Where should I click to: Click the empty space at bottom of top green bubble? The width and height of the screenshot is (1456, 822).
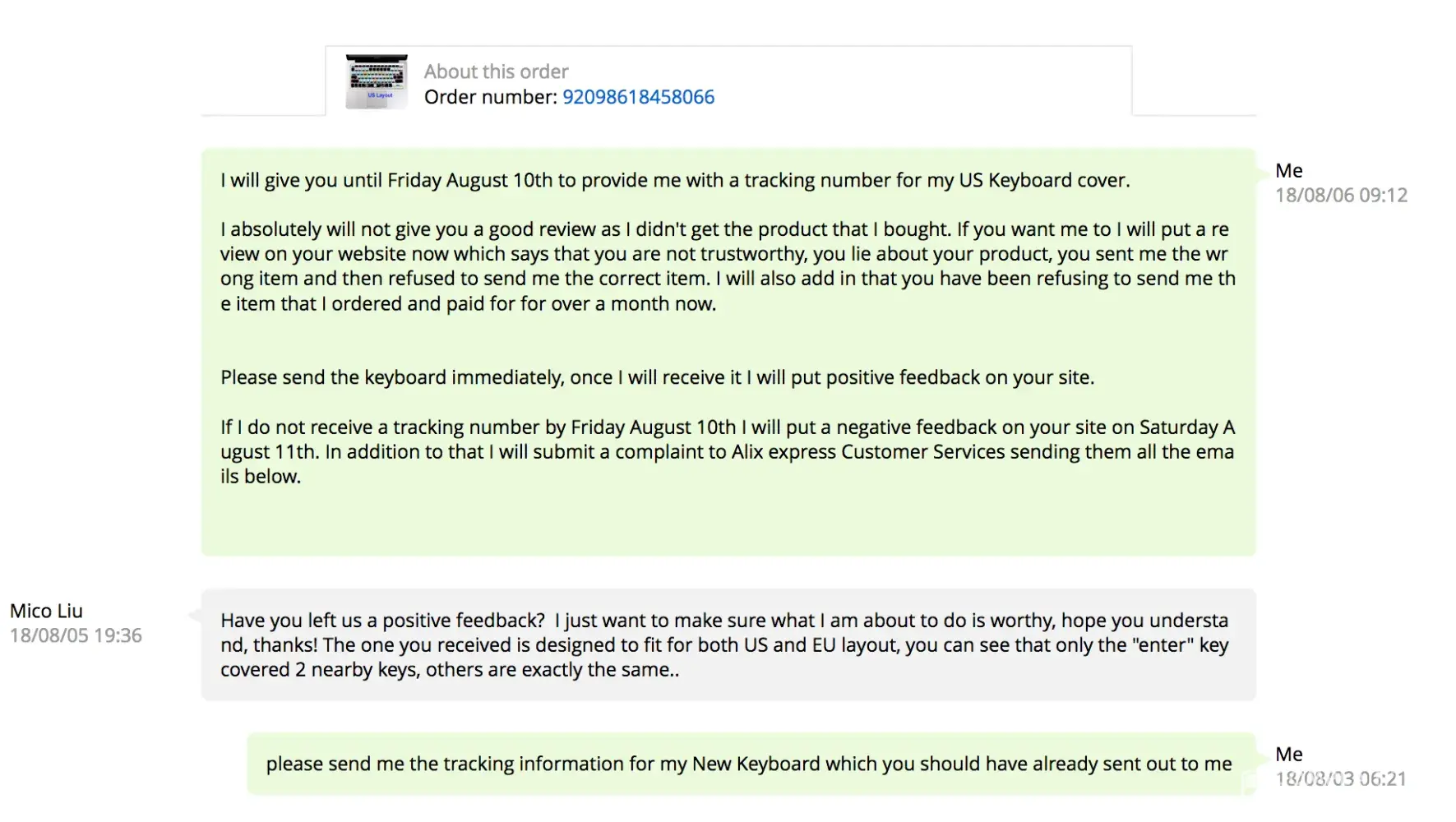coord(728,522)
